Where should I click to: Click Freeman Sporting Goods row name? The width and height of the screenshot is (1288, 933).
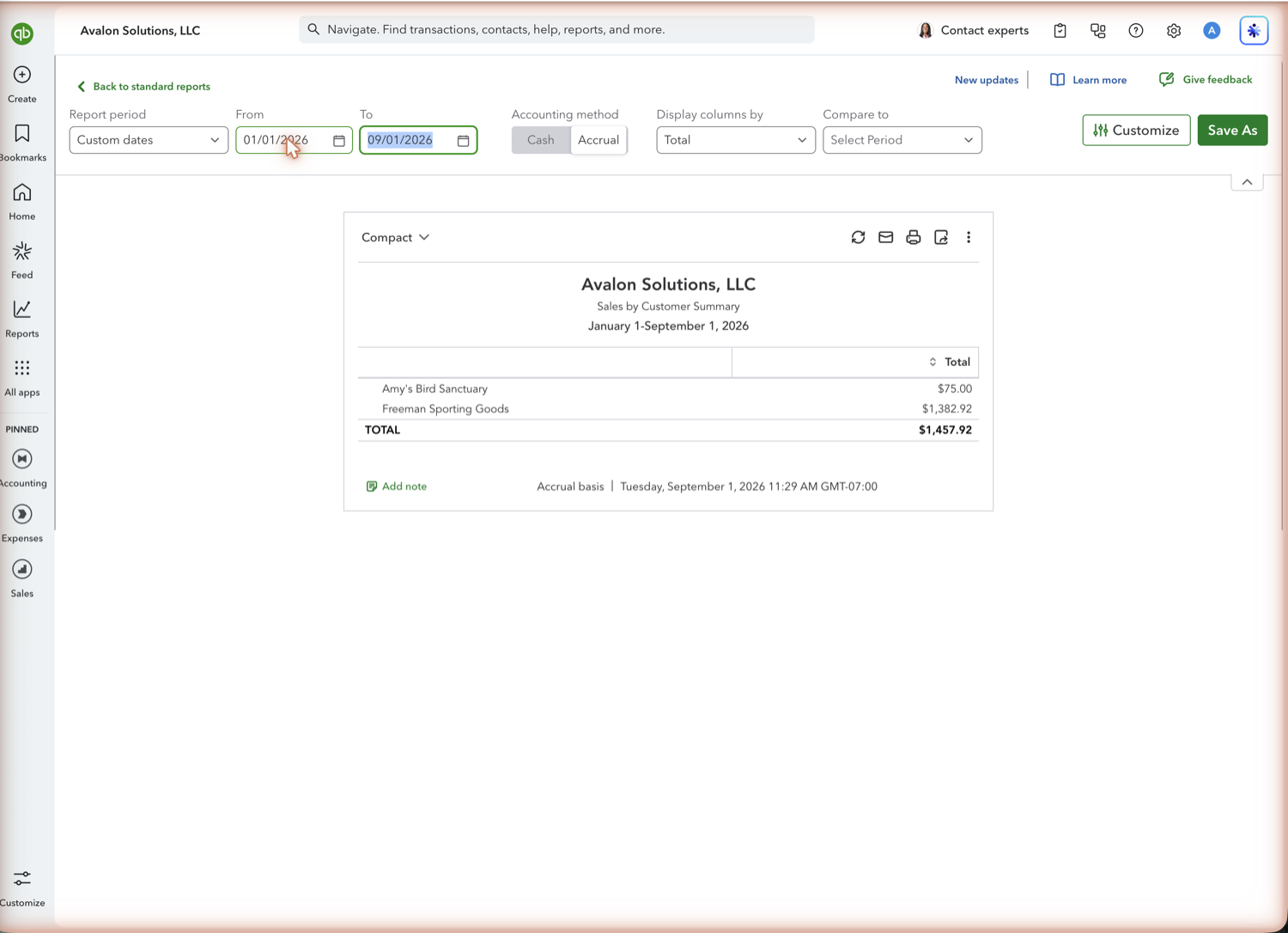(x=446, y=409)
